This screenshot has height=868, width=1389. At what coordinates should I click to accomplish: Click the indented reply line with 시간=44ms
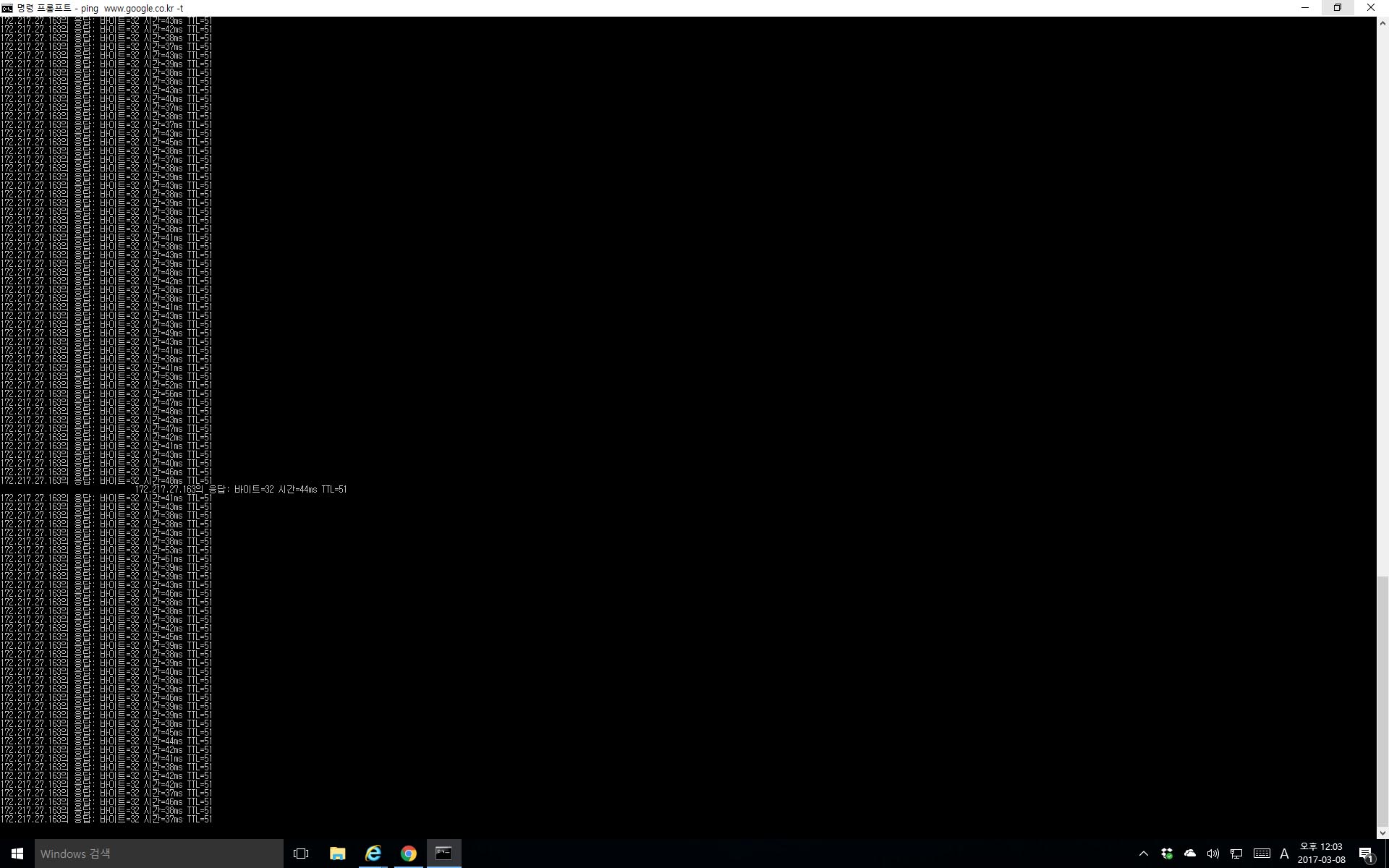[x=242, y=490]
